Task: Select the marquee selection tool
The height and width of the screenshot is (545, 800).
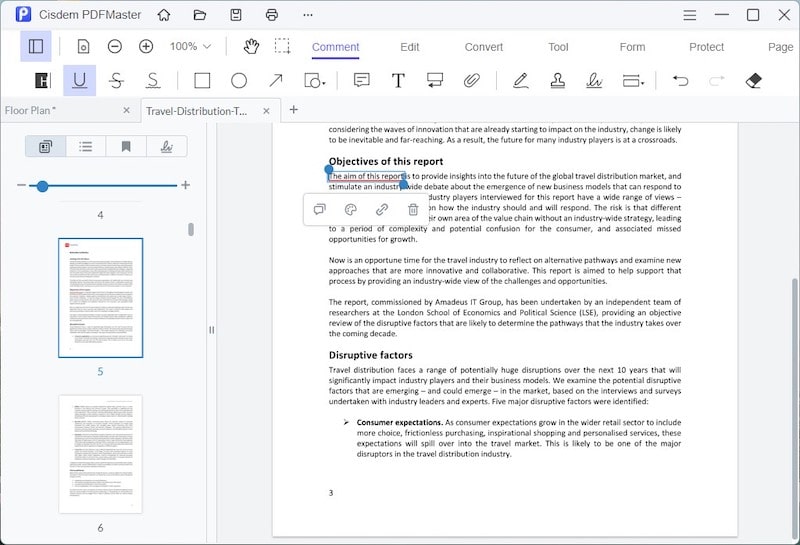Action: [x=282, y=46]
